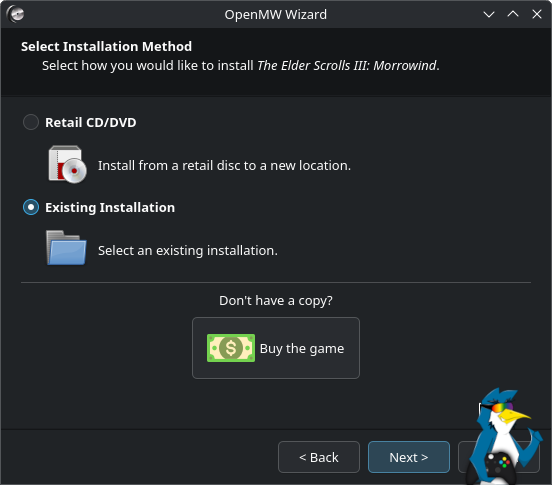The height and width of the screenshot is (485, 552).
Task: Click the OpenMW logo in title bar
Action: pyautogui.click(x=15, y=14)
